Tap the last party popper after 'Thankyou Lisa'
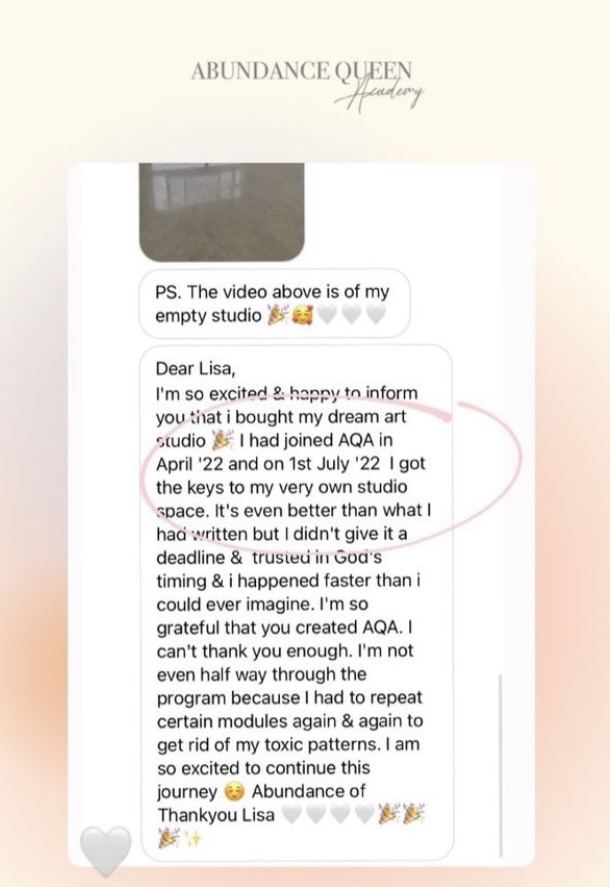 point(414,815)
